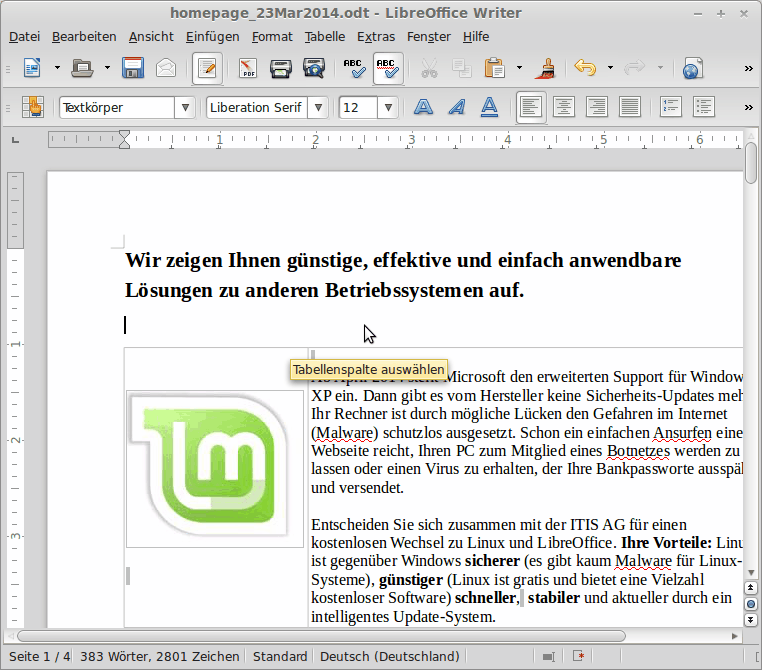Select Center horizontally alignment button
Screen dimensions: 762x670
564,107
